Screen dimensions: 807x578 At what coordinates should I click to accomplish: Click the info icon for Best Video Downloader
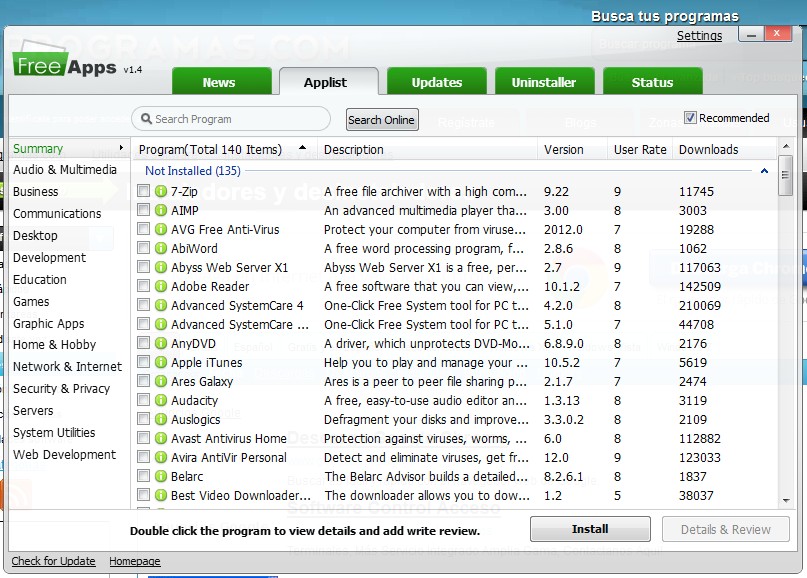161,496
